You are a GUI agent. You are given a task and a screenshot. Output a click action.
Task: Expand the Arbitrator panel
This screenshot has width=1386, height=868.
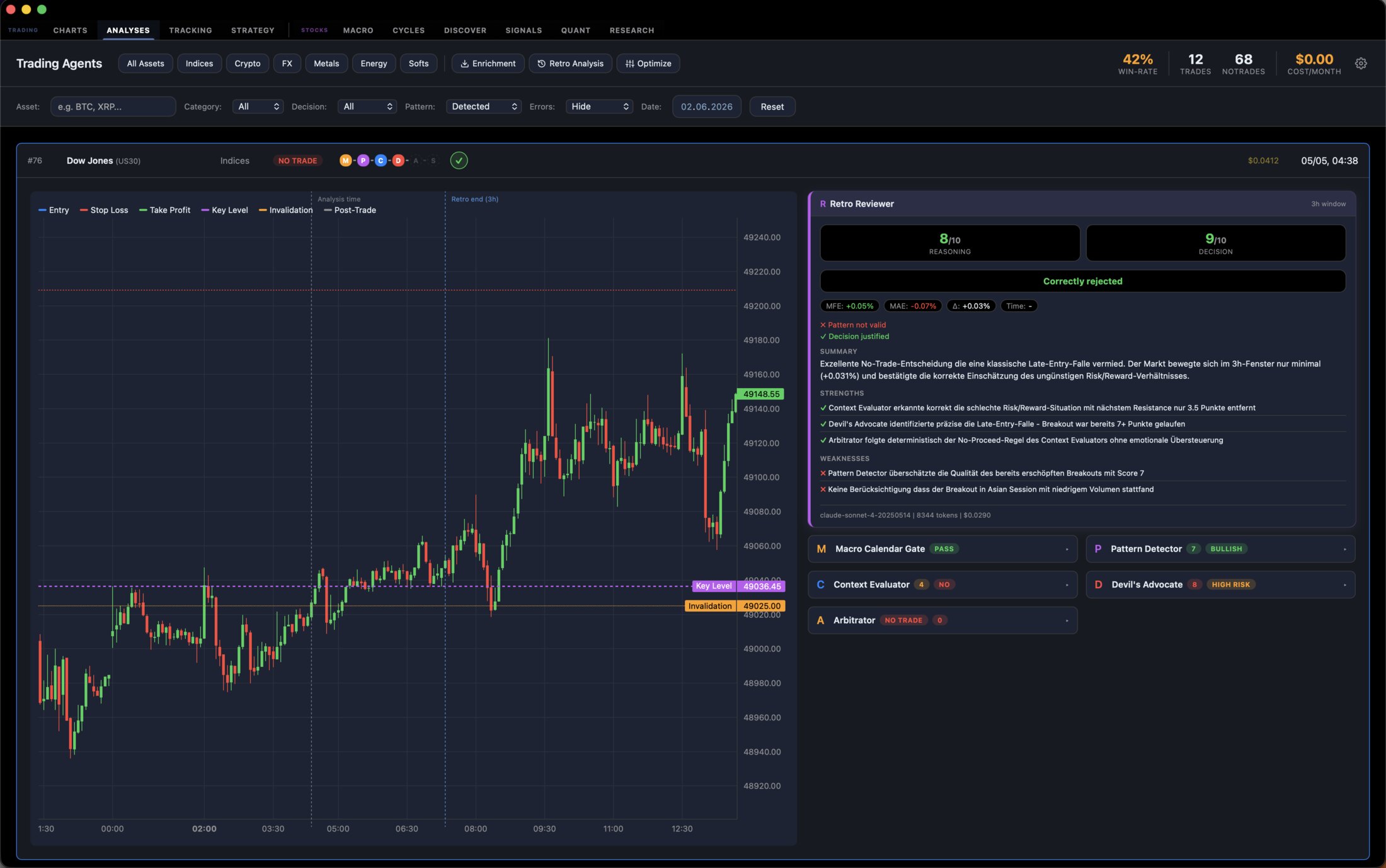click(x=942, y=620)
